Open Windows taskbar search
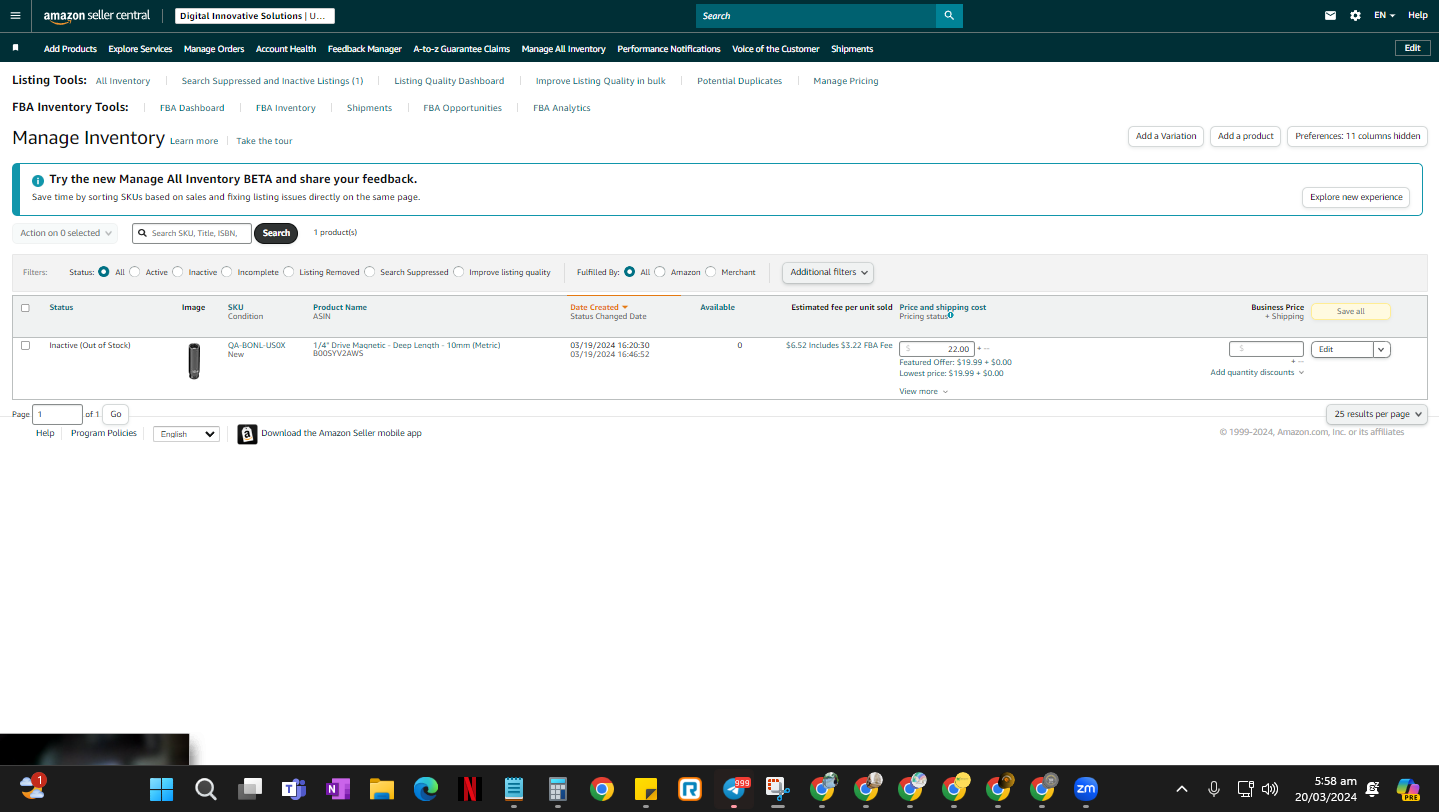The height and width of the screenshot is (812, 1439). pyautogui.click(x=205, y=789)
